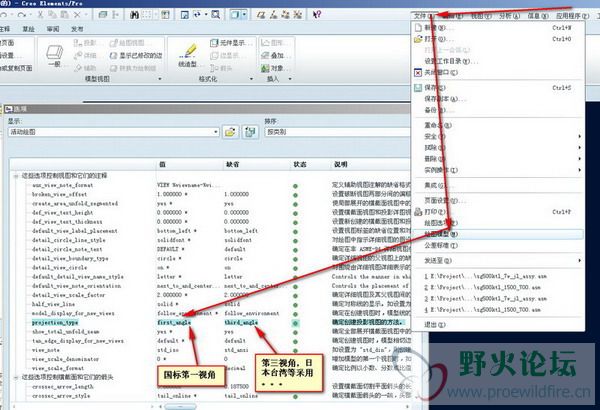Image resolution: width=600 pixels, height=410 pixels.
Task: Click the open-folder icon in options dialog
Action: point(230,132)
